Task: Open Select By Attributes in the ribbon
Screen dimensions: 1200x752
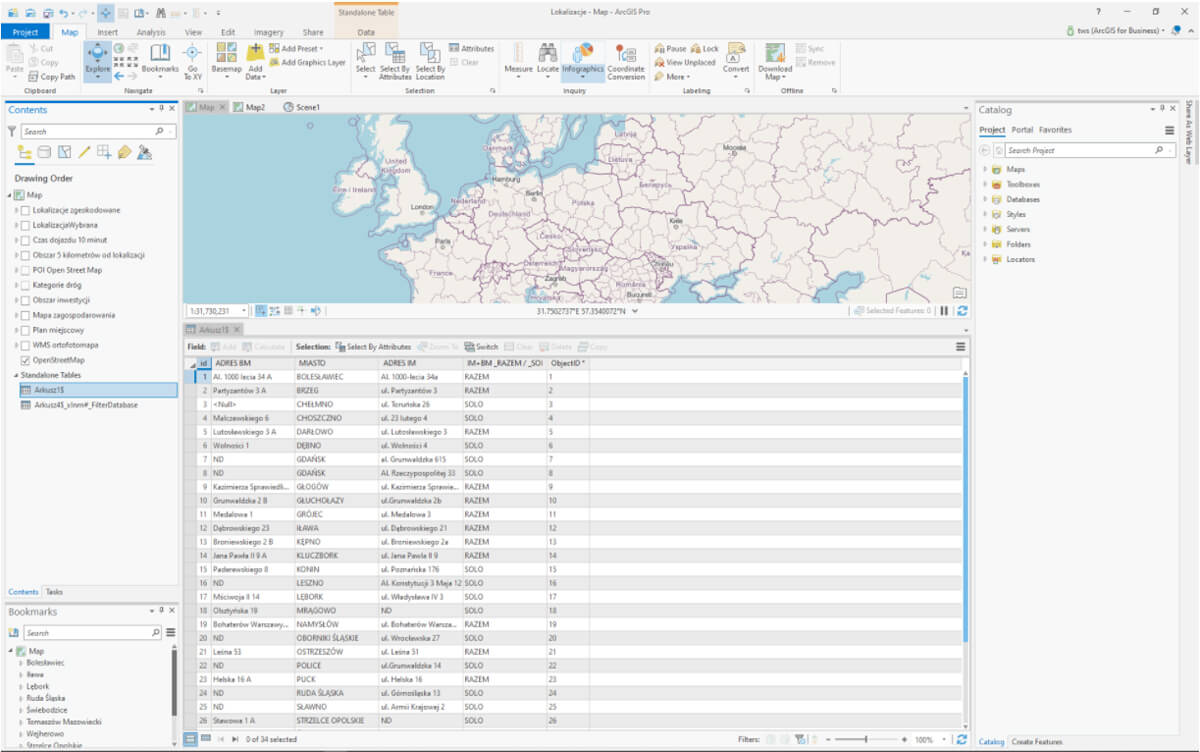Action: 395,60
